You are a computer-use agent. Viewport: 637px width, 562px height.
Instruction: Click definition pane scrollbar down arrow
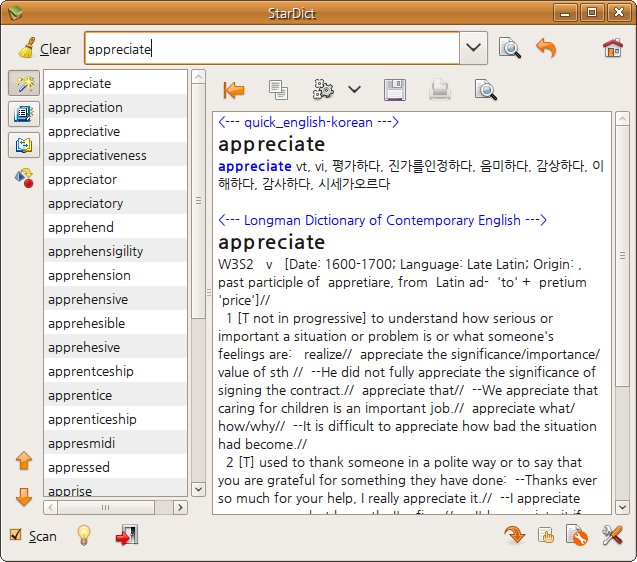[x=622, y=507]
